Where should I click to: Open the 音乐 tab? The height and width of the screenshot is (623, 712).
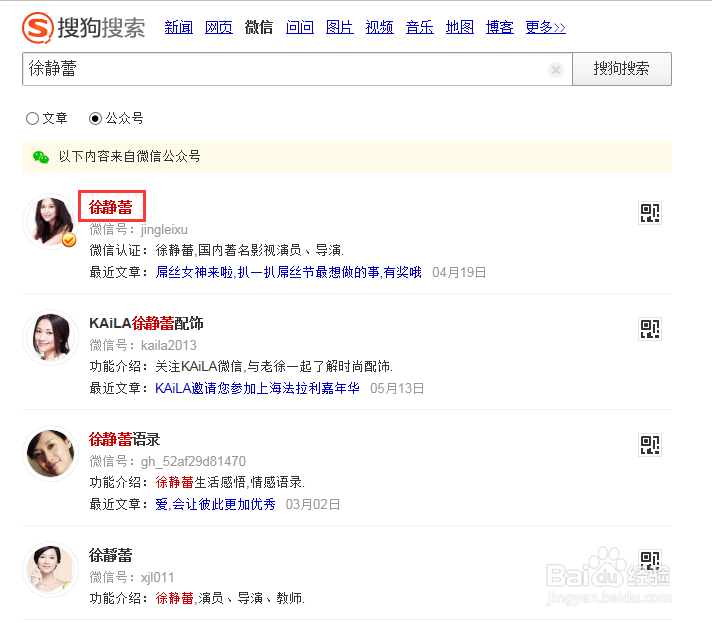419,27
